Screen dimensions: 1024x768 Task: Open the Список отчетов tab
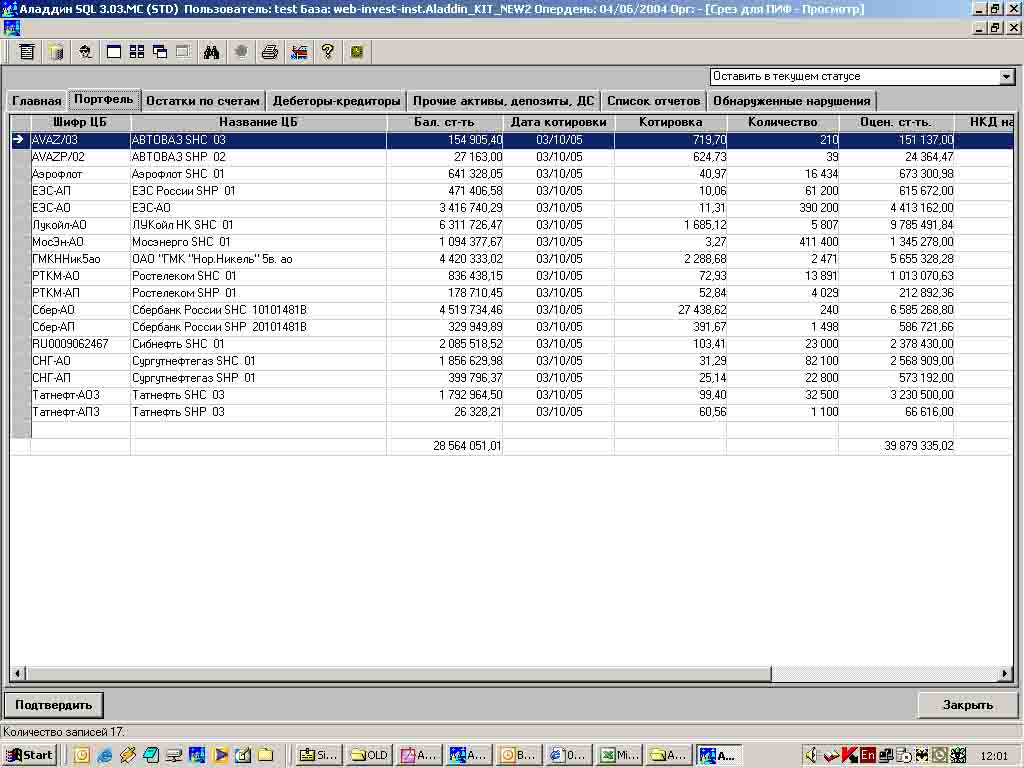653,101
